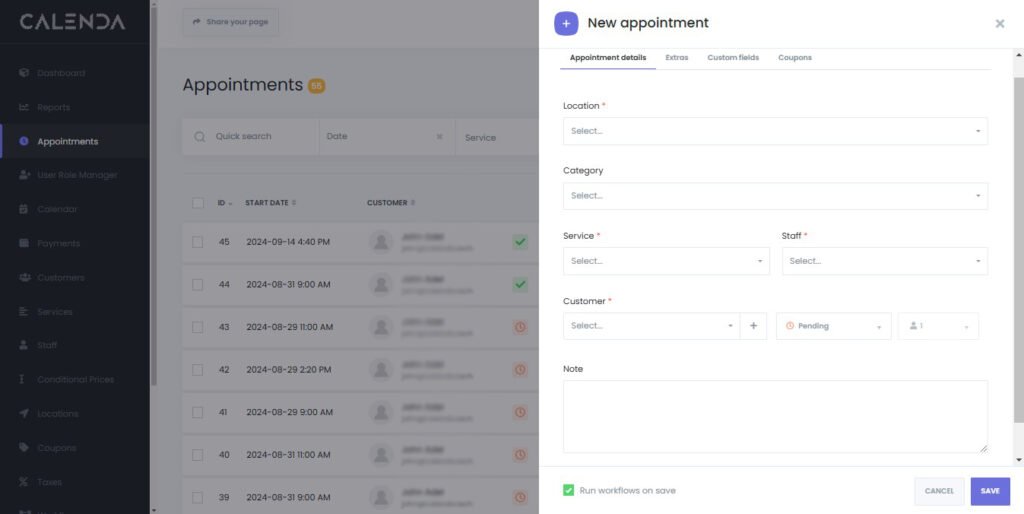Click the add new customer plus icon
The image size is (1024, 514).
753,326
